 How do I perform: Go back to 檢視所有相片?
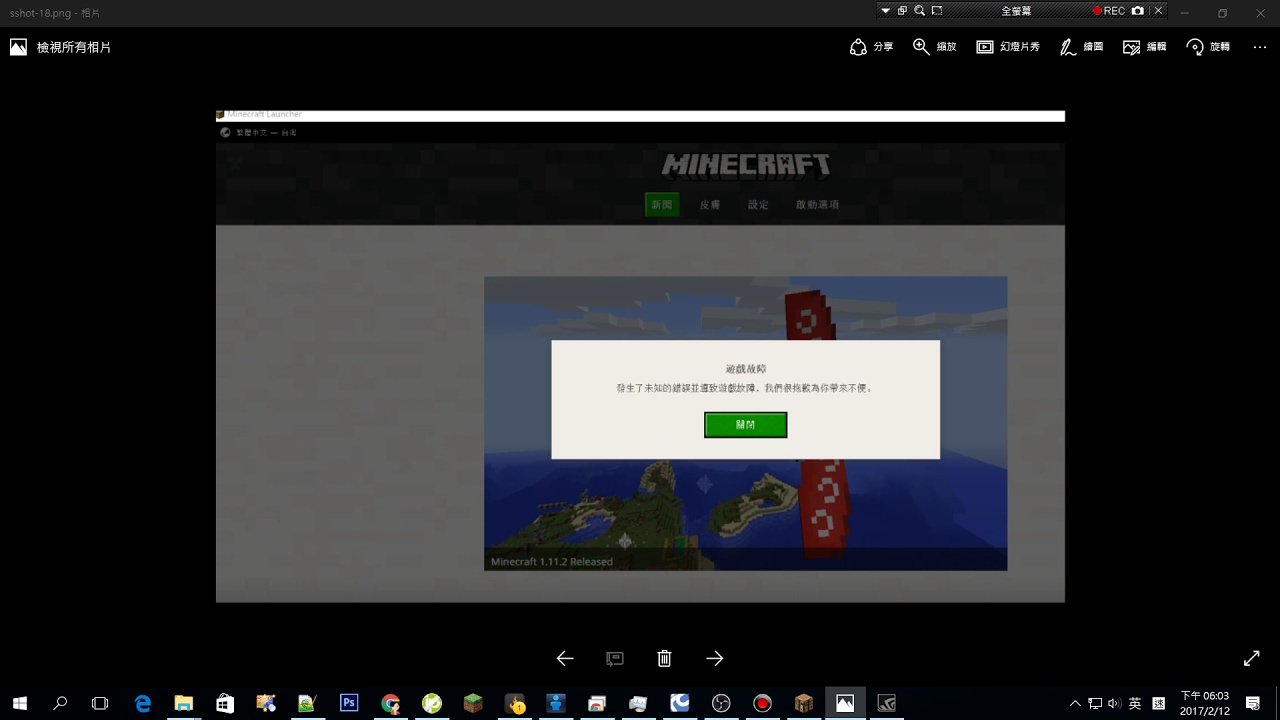pyautogui.click(x=61, y=47)
